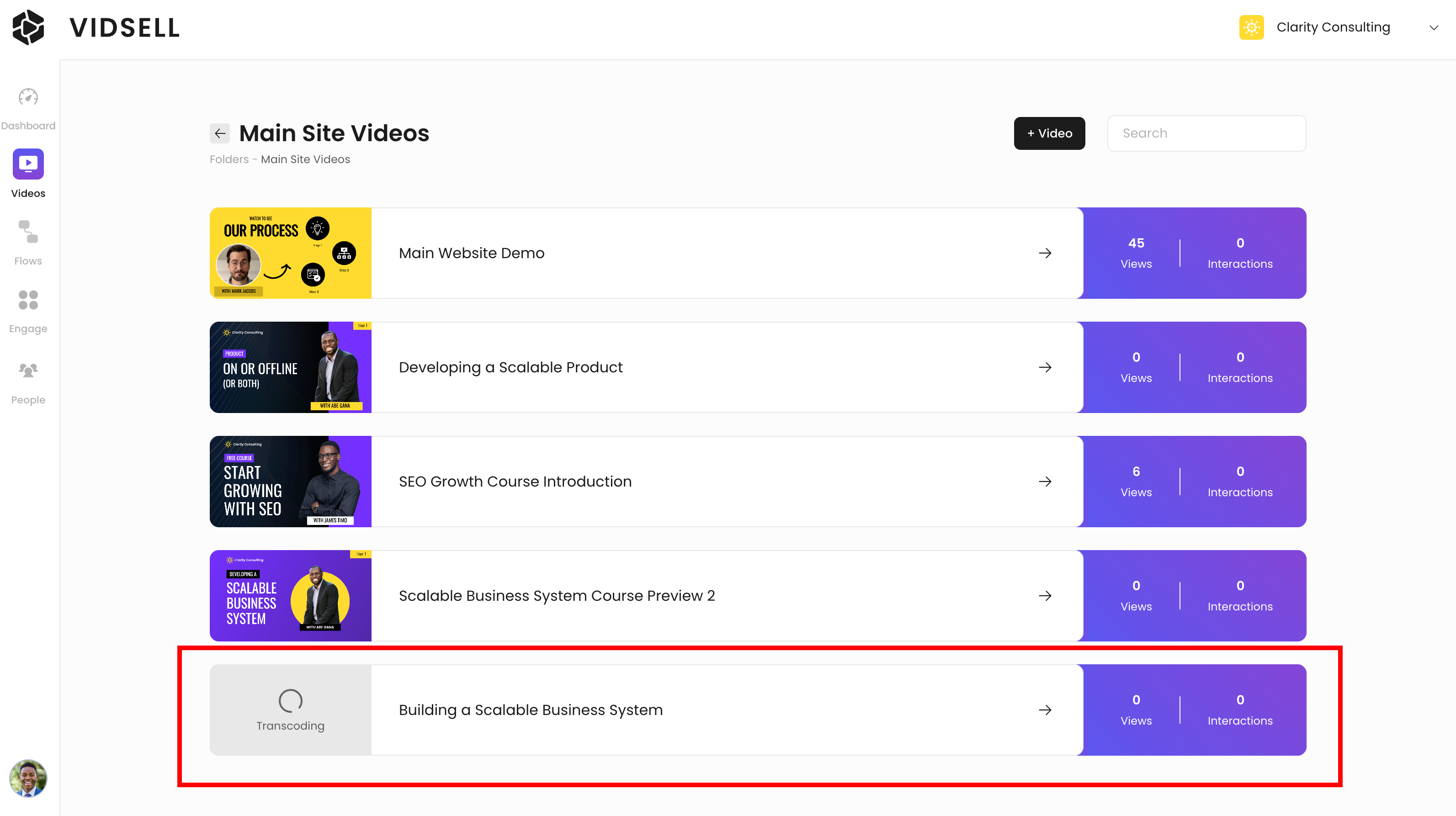1456x816 pixels.
Task: Focus the Search input field
Action: [1206, 133]
